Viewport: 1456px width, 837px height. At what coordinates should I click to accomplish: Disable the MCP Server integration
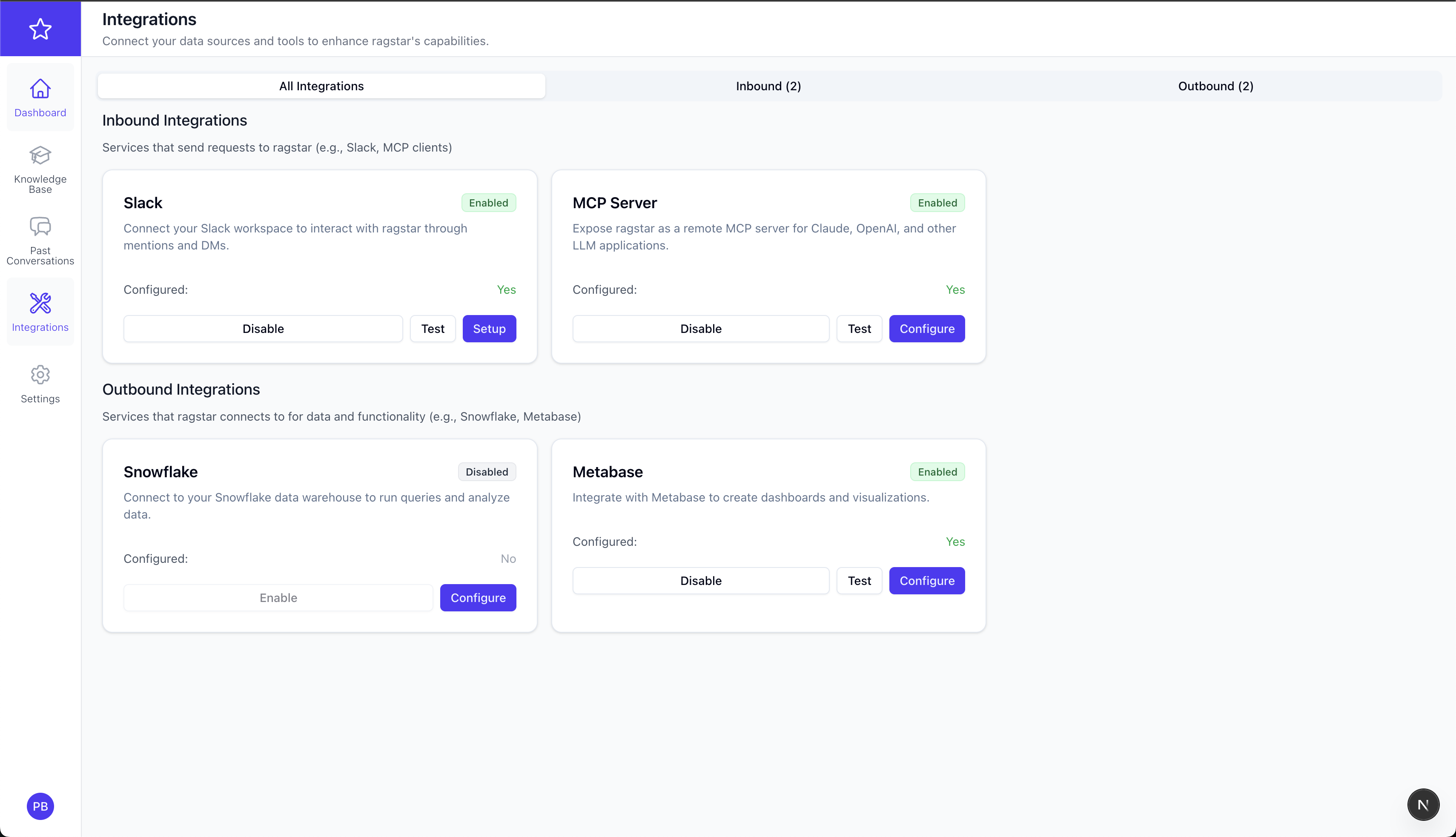pos(701,329)
